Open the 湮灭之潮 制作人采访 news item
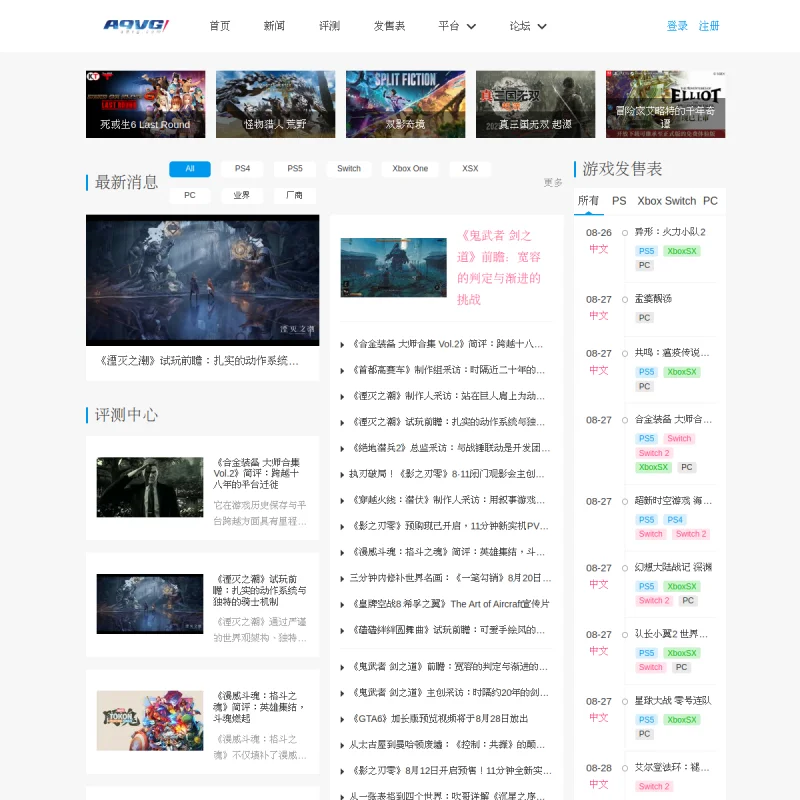Image resolution: width=800 pixels, height=800 pixels. 446,396
